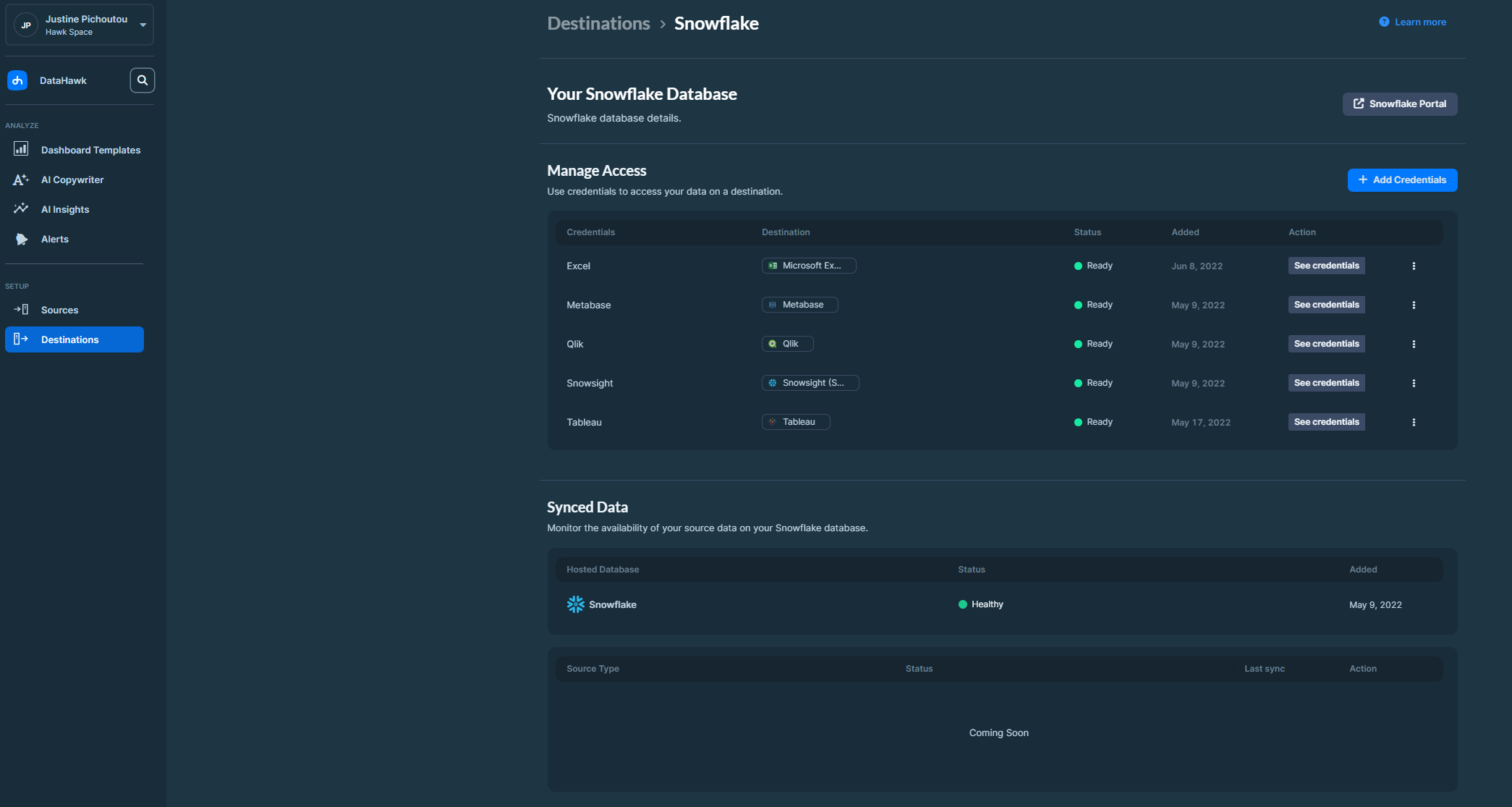Open the Qlik row kebab menu
The height and width of the screenshot is (807, 1512).
click(x=1414, y=344)
